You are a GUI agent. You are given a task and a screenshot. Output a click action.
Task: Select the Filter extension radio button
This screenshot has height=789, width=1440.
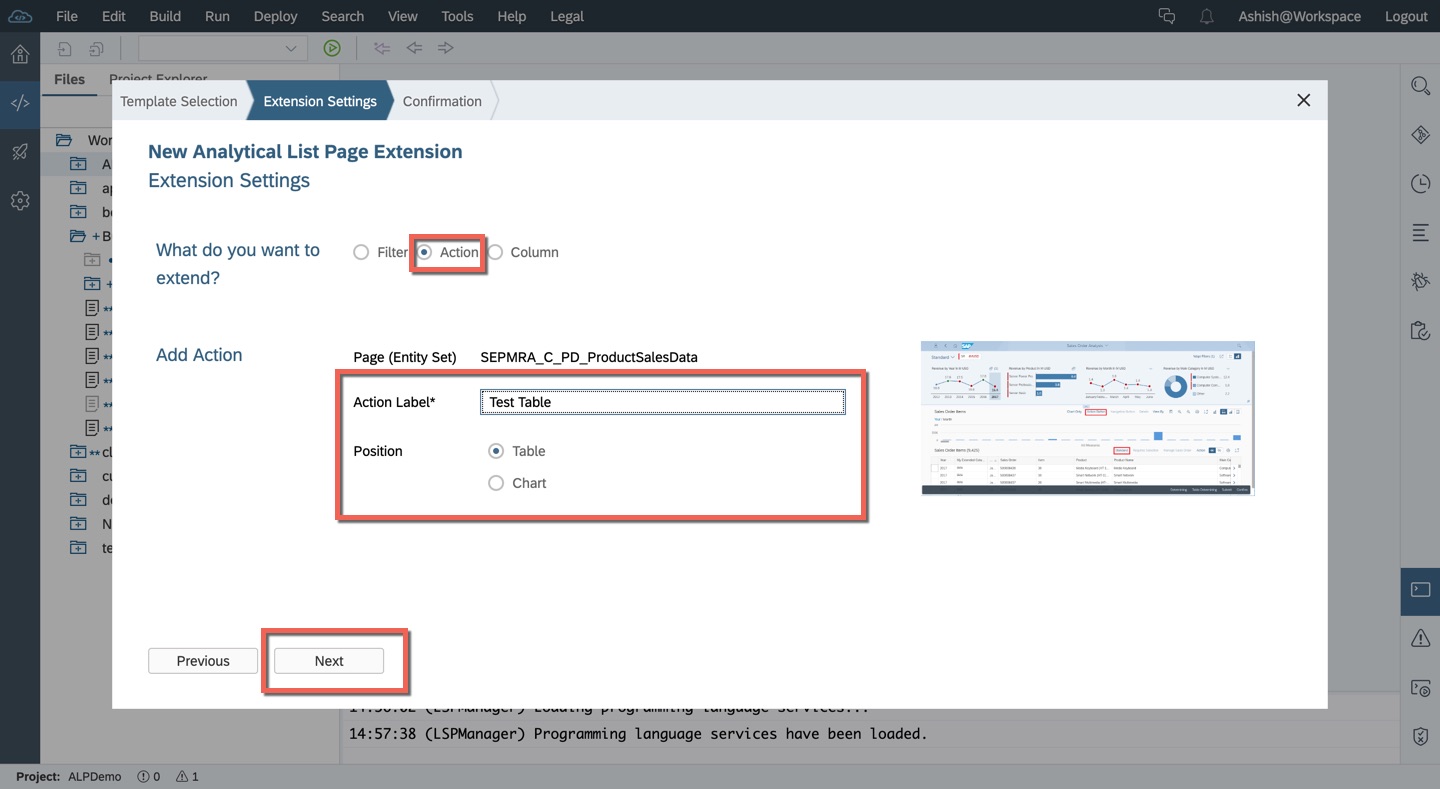coord(361,252)
